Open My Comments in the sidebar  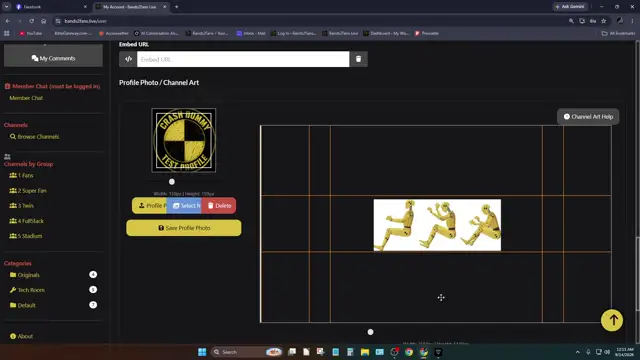(x=53, y=58)
